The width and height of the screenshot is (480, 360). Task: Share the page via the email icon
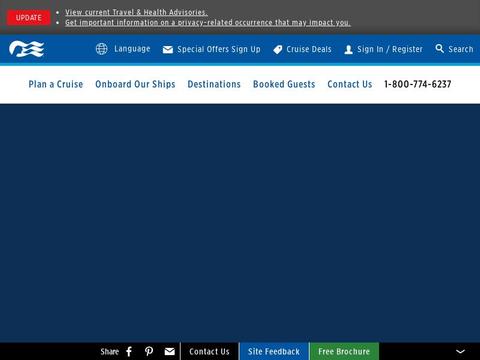coord(169,351)
